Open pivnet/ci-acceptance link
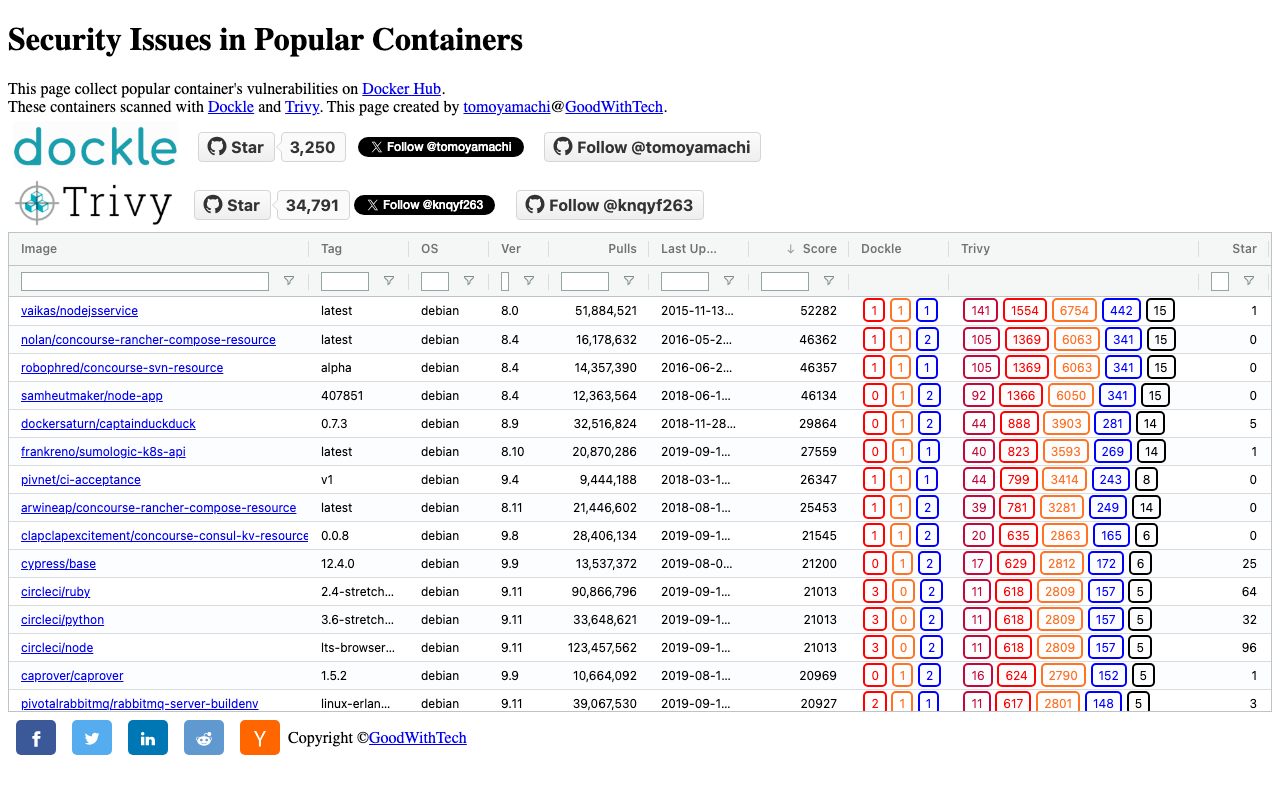This screenshot has height=800, width=1280. pos(81,479)
